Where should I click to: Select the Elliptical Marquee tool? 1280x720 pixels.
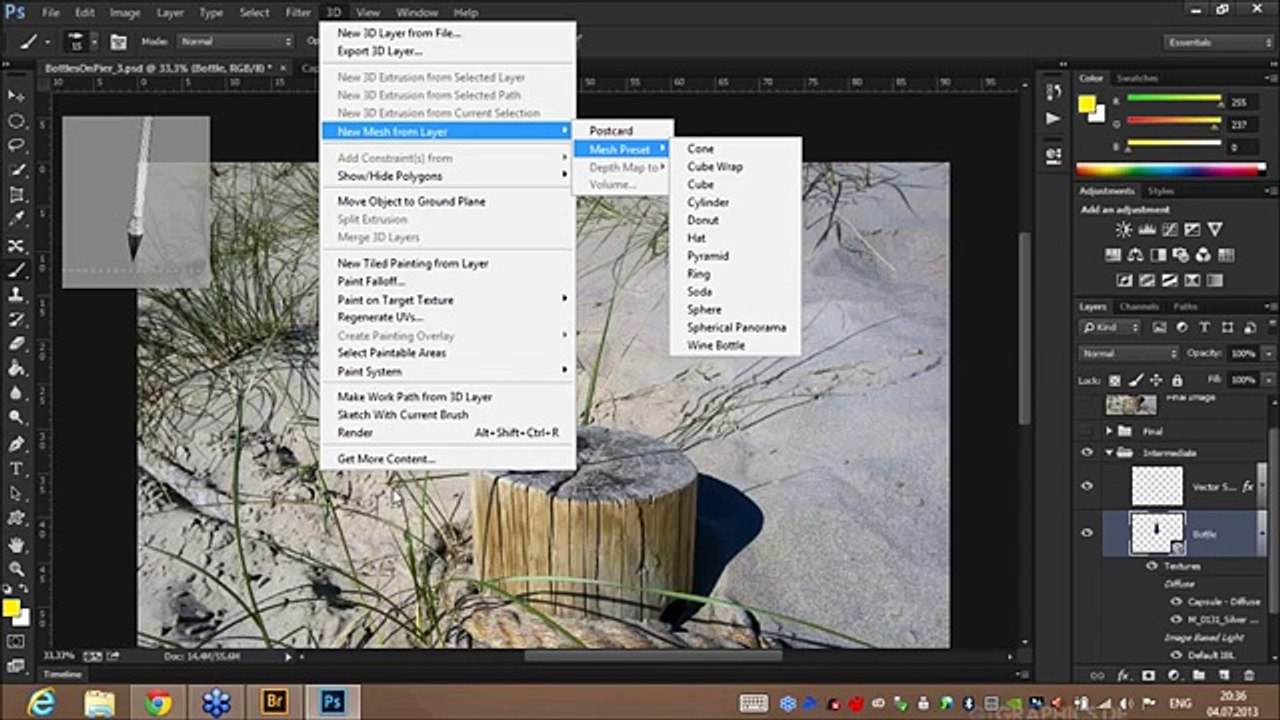point(16,121)
